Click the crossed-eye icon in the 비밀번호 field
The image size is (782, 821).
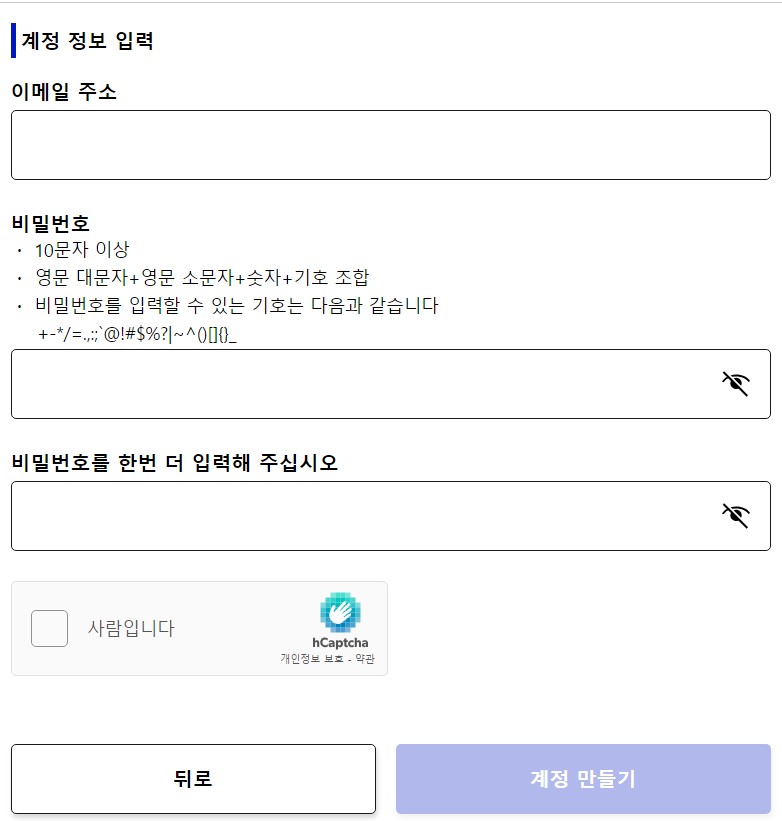tap(736, 381)
